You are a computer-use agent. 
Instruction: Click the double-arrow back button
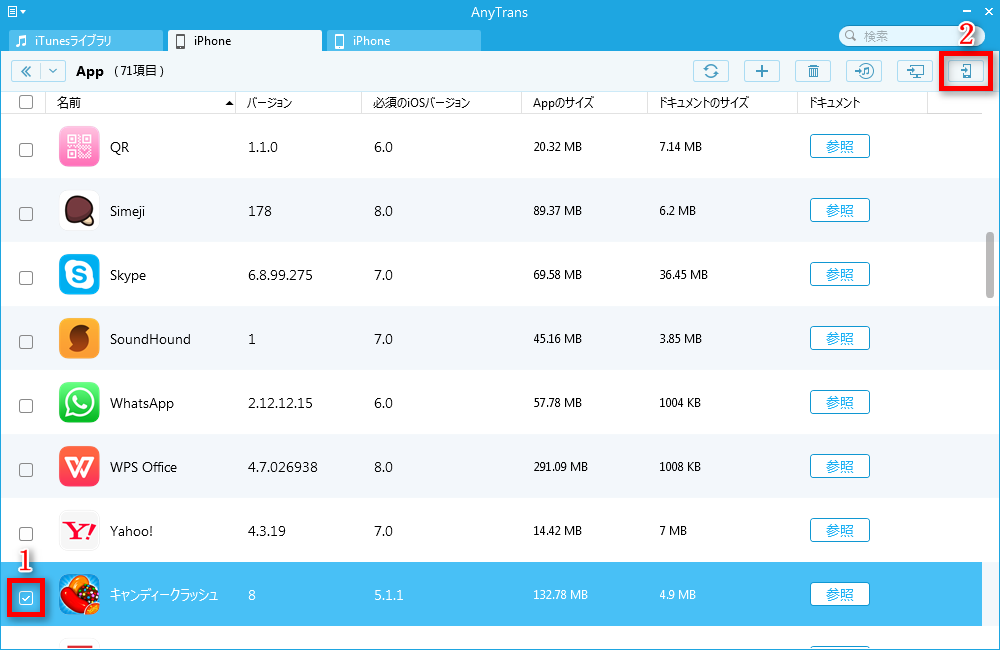[x=26, y=71]
